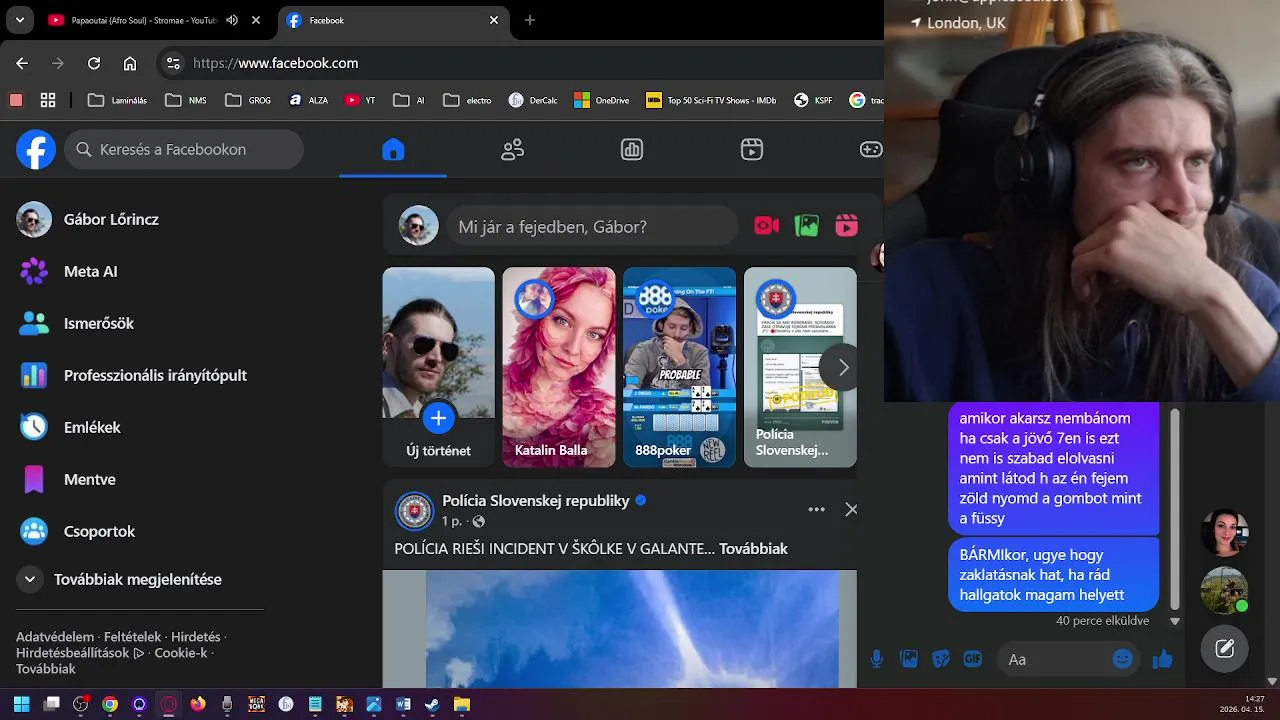Open Hirdetések footer link
1280x720 pixels.
[x=195, y=637]
